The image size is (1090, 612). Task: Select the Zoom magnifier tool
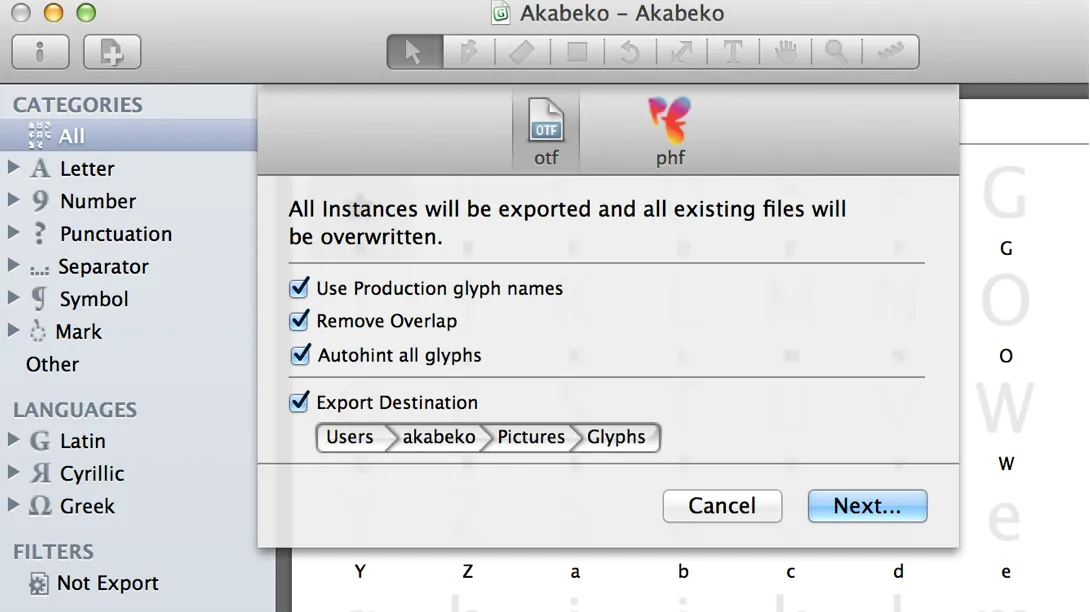coord(836,52)
